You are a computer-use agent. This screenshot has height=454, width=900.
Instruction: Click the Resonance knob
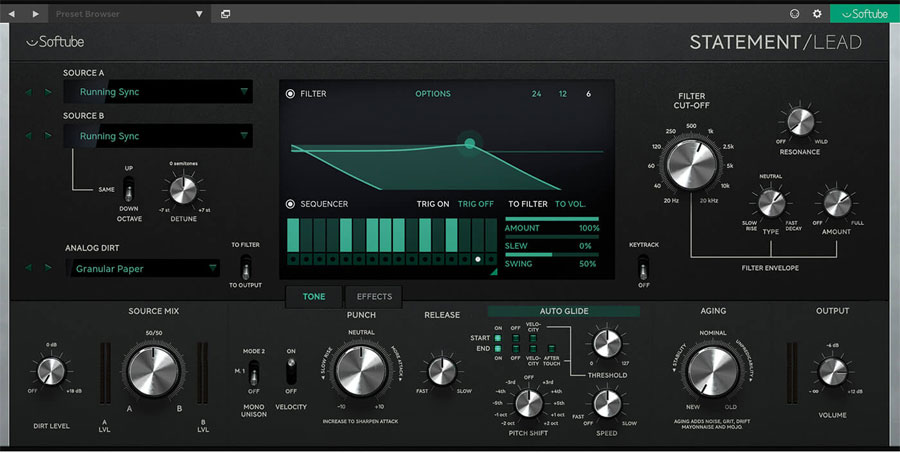point(800,122)
